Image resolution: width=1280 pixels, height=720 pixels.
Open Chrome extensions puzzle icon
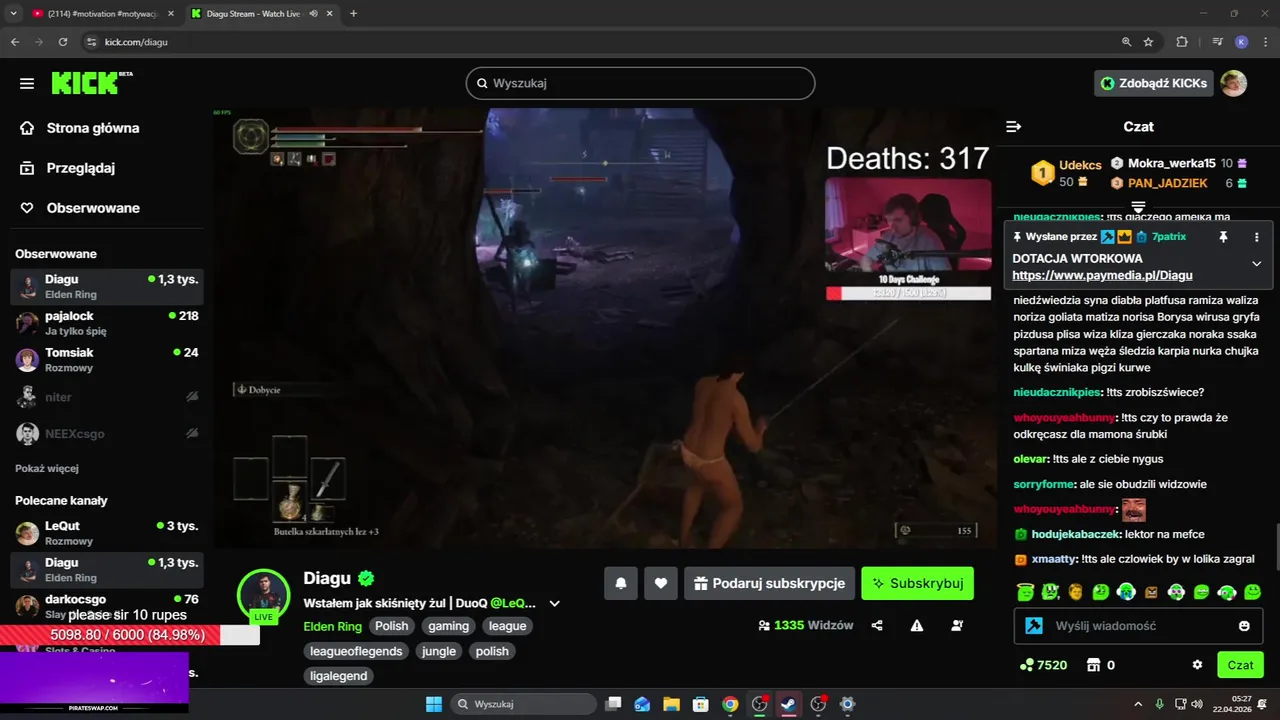[x=1182, y=42]
